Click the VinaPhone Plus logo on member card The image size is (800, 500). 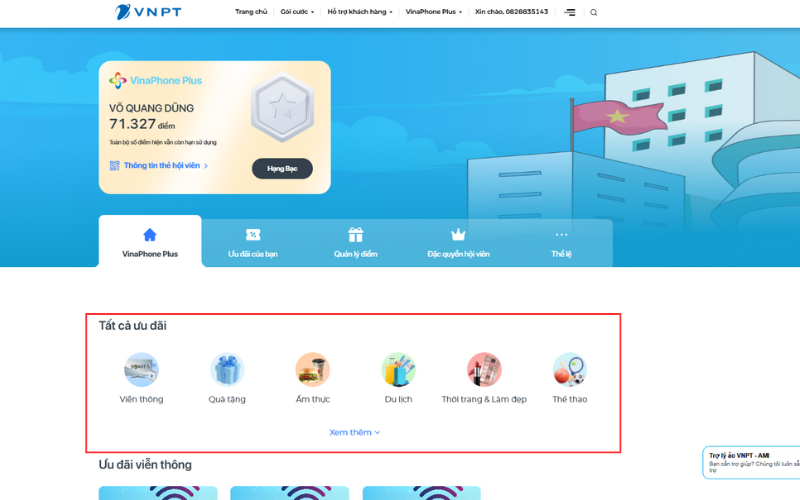pyautogui.click(x=155, y=80)
